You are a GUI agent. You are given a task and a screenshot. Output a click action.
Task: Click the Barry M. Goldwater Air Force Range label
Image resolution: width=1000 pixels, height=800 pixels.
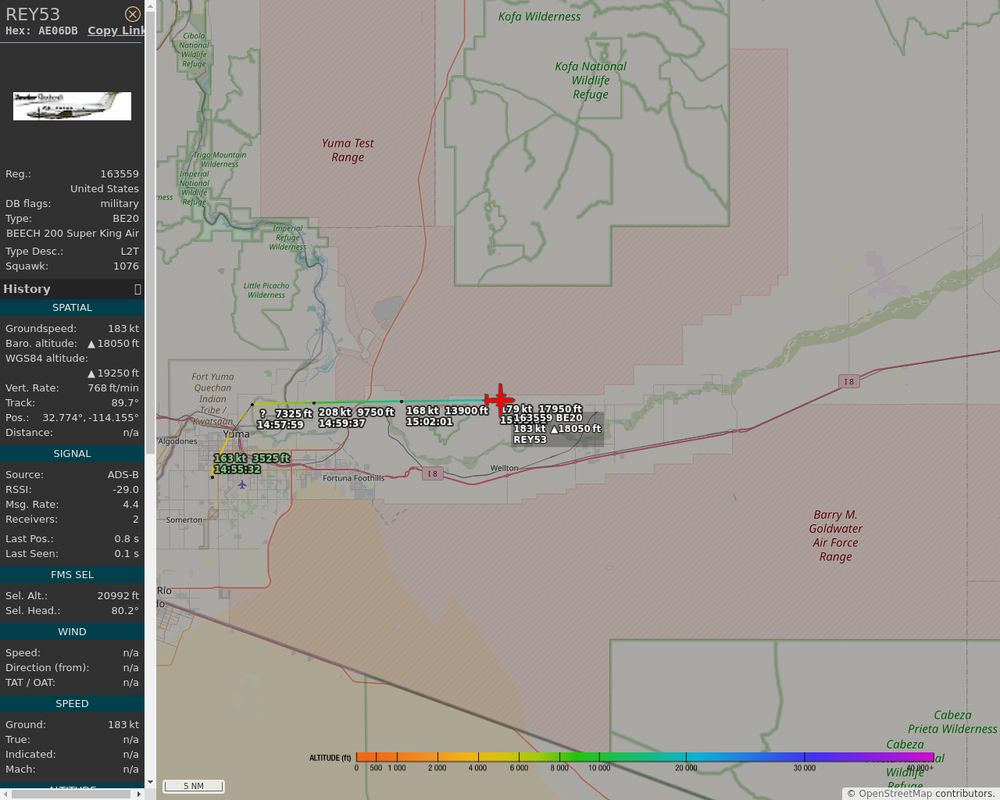tap(835, 535)
